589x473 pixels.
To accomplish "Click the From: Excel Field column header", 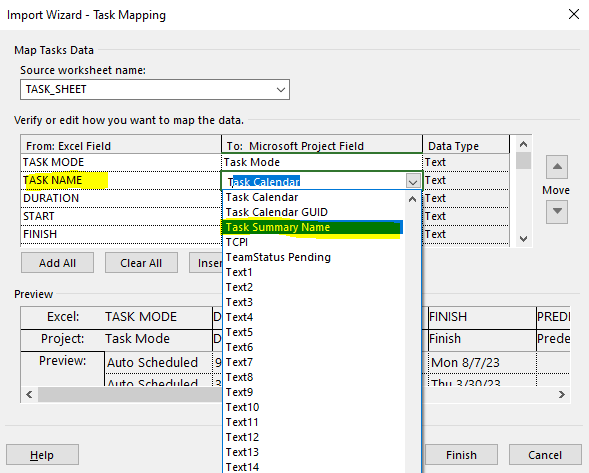I will [121, 145].
